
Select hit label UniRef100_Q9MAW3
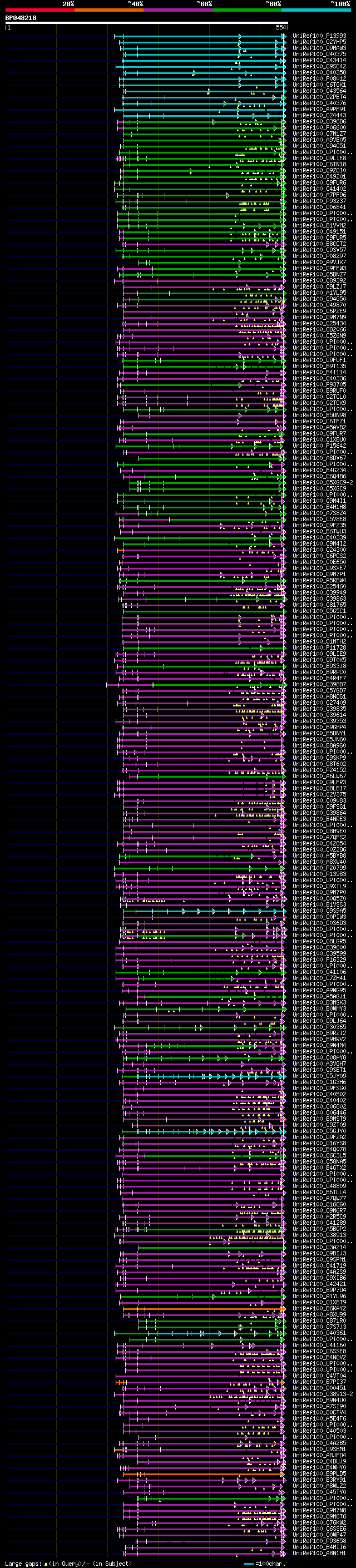(319, 48)
